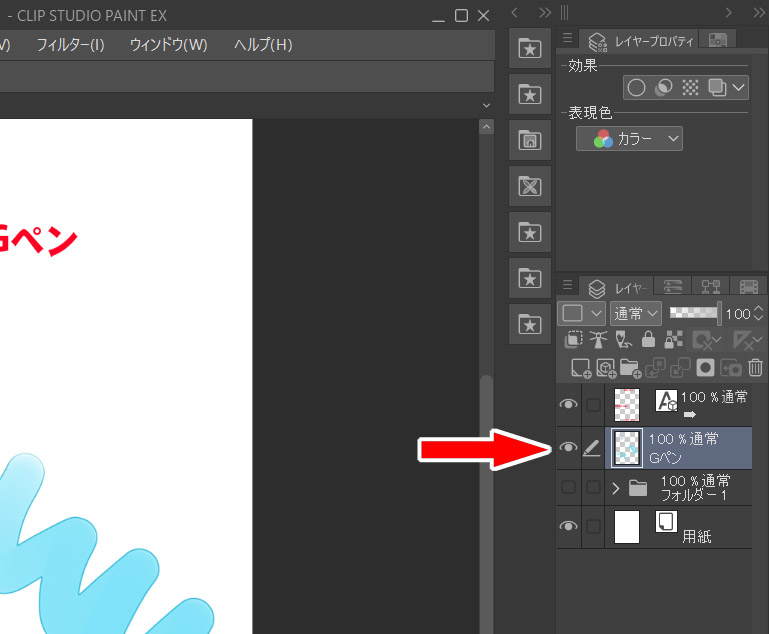Enable the tone effect dotted icon
This screenshot has width=769, height=634.
coord(690,88)
